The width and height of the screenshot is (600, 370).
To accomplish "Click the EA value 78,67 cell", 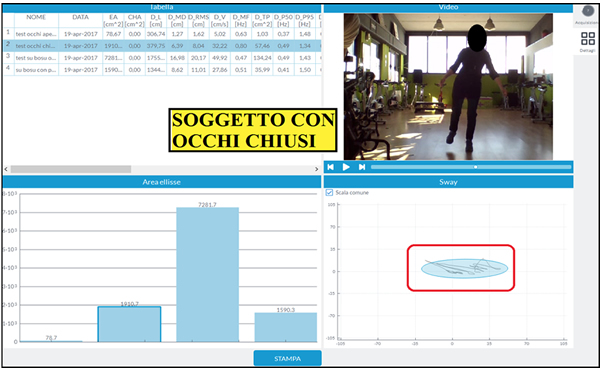I will (x=113, y=34).
